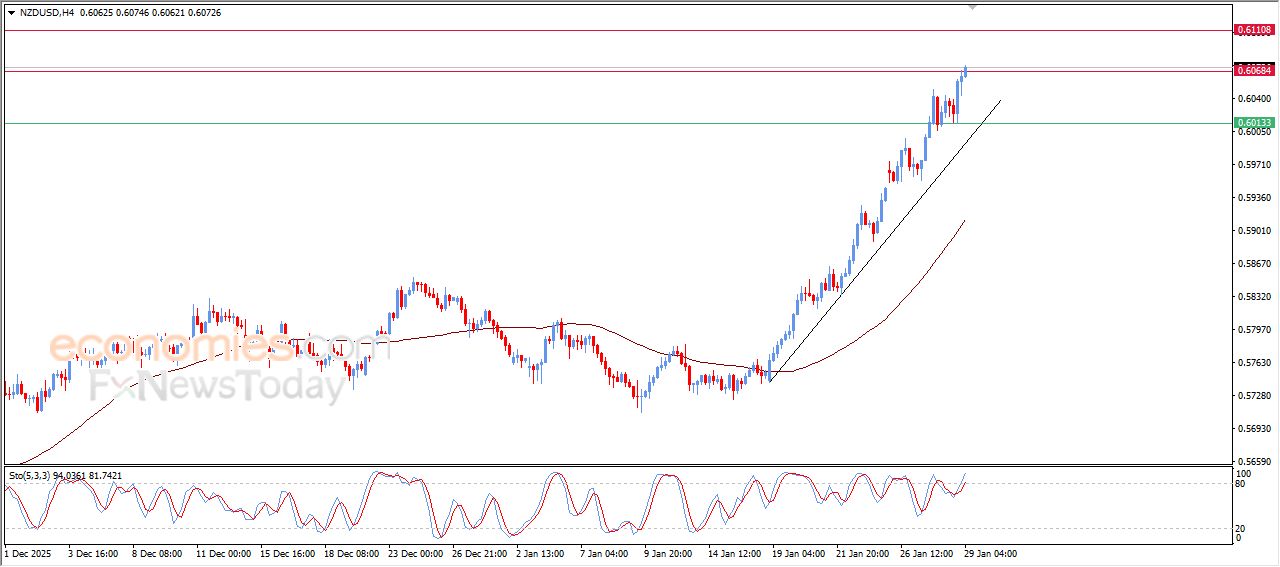The width and height of the screenshot is (1280, 567).
Task: Select the red 0.61108 price label
Action: coord(1254,30)
